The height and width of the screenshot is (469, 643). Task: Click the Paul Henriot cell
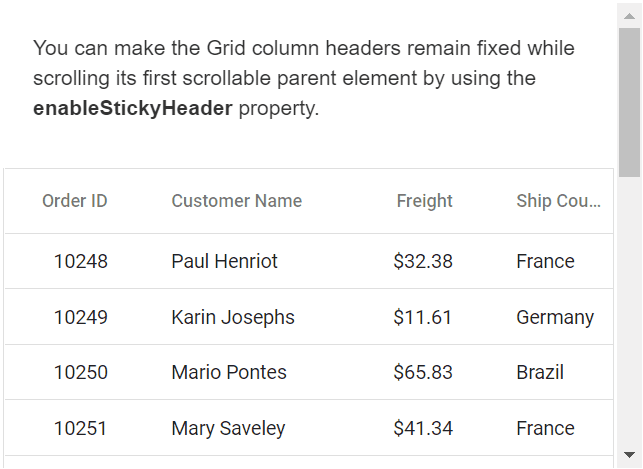225,261
